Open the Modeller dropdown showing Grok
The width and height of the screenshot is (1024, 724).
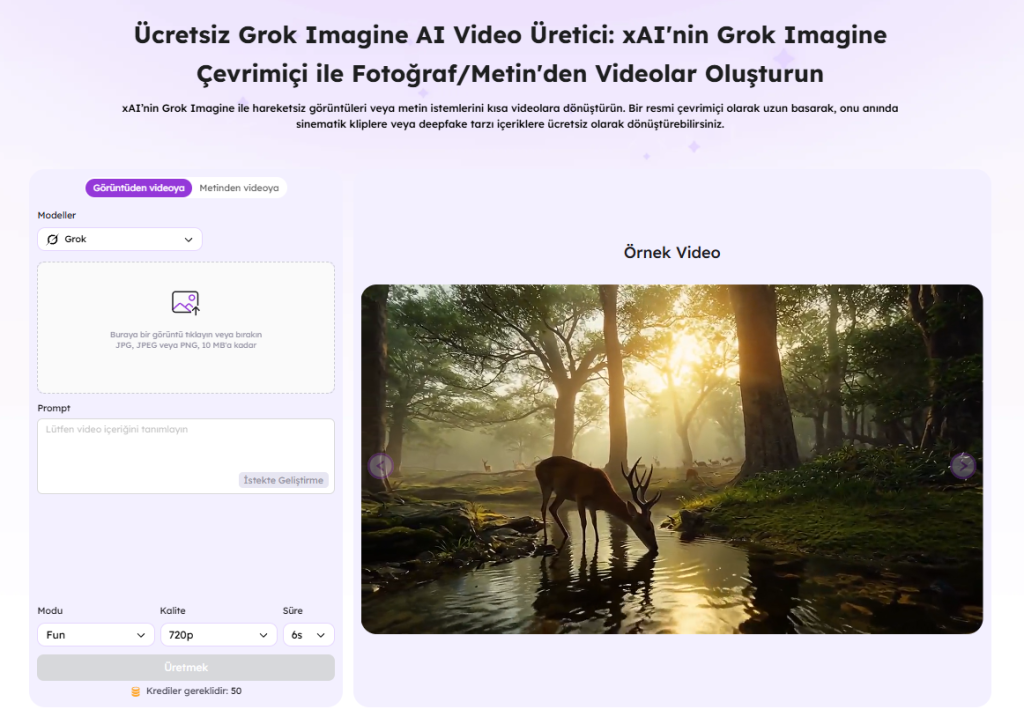[119, 239]
